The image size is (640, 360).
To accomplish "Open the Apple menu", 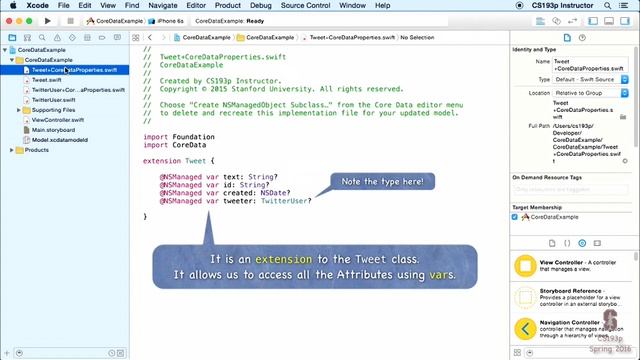I will [x=13, y=5].
